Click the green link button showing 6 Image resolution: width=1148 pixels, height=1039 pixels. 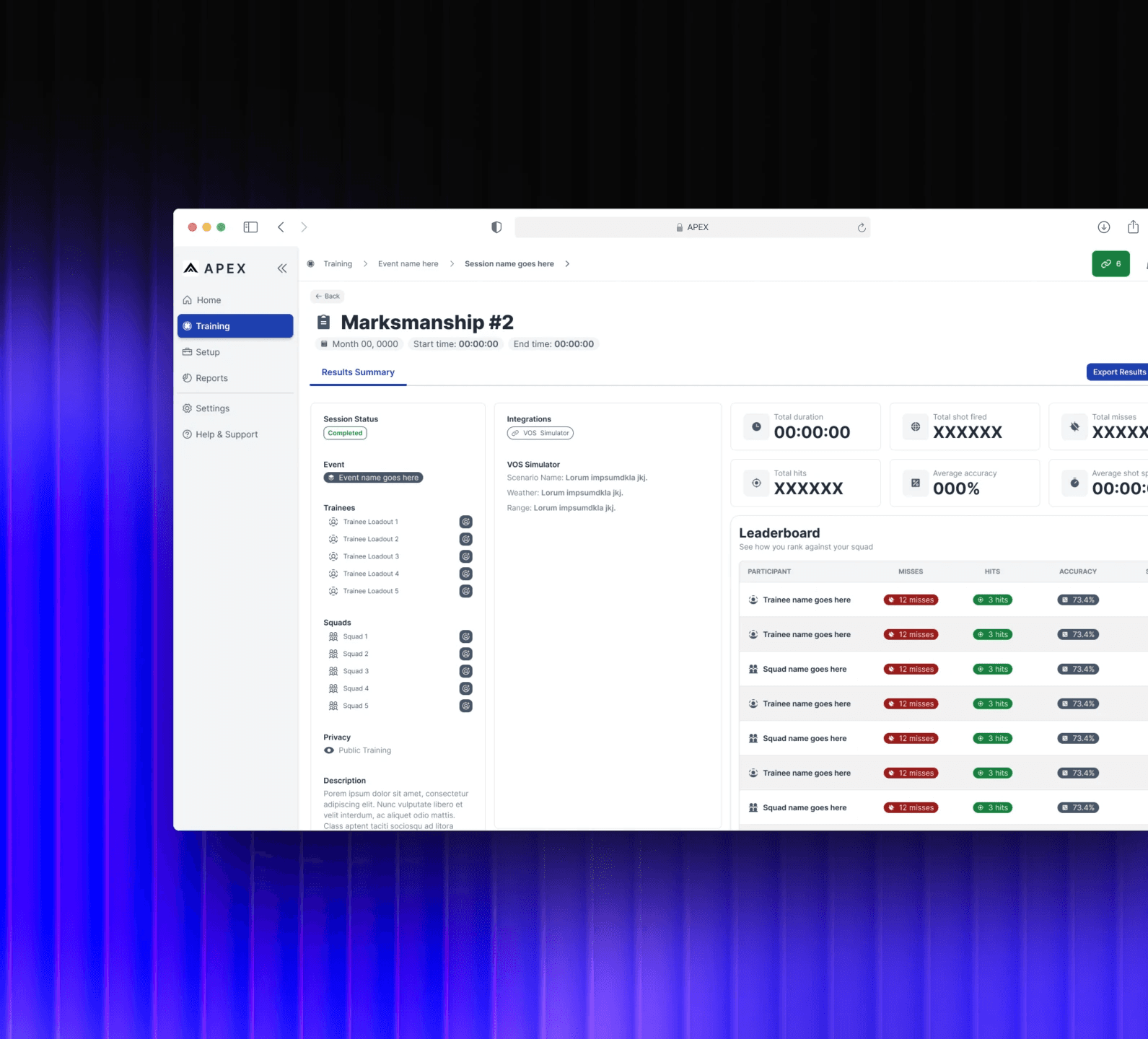[x=1110, y=264]
